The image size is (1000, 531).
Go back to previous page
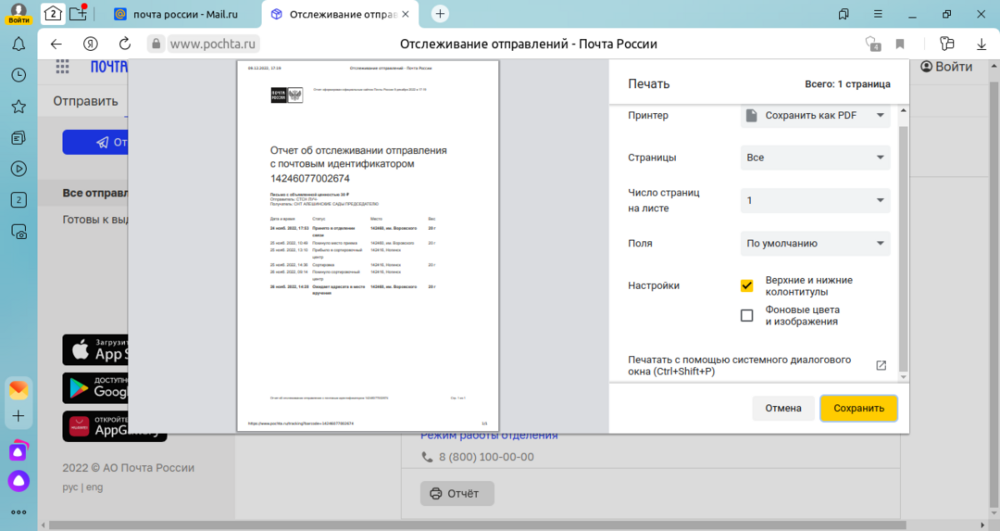tap(56, 44)
